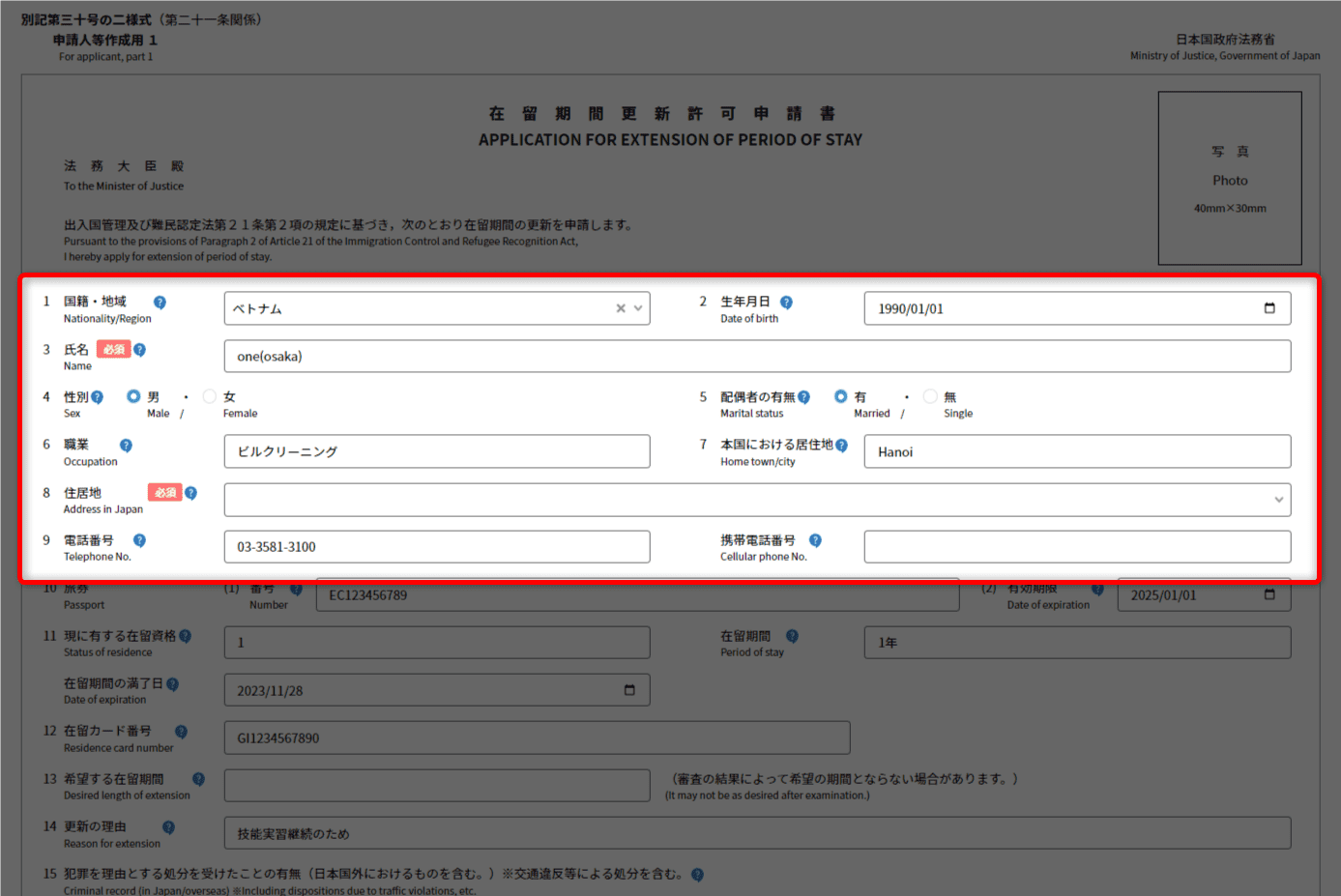Viewport: 1341px width, 896px height.
Task: Expand the Nationality/Region dropdown arrow
Action: coord(638,308)
